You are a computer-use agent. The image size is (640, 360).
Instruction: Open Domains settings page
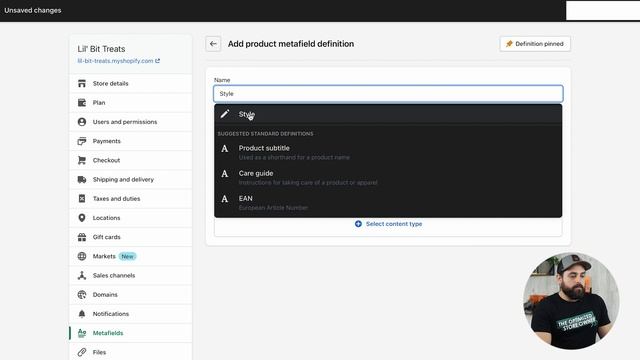pyautogui.click(x=131, y=294)
